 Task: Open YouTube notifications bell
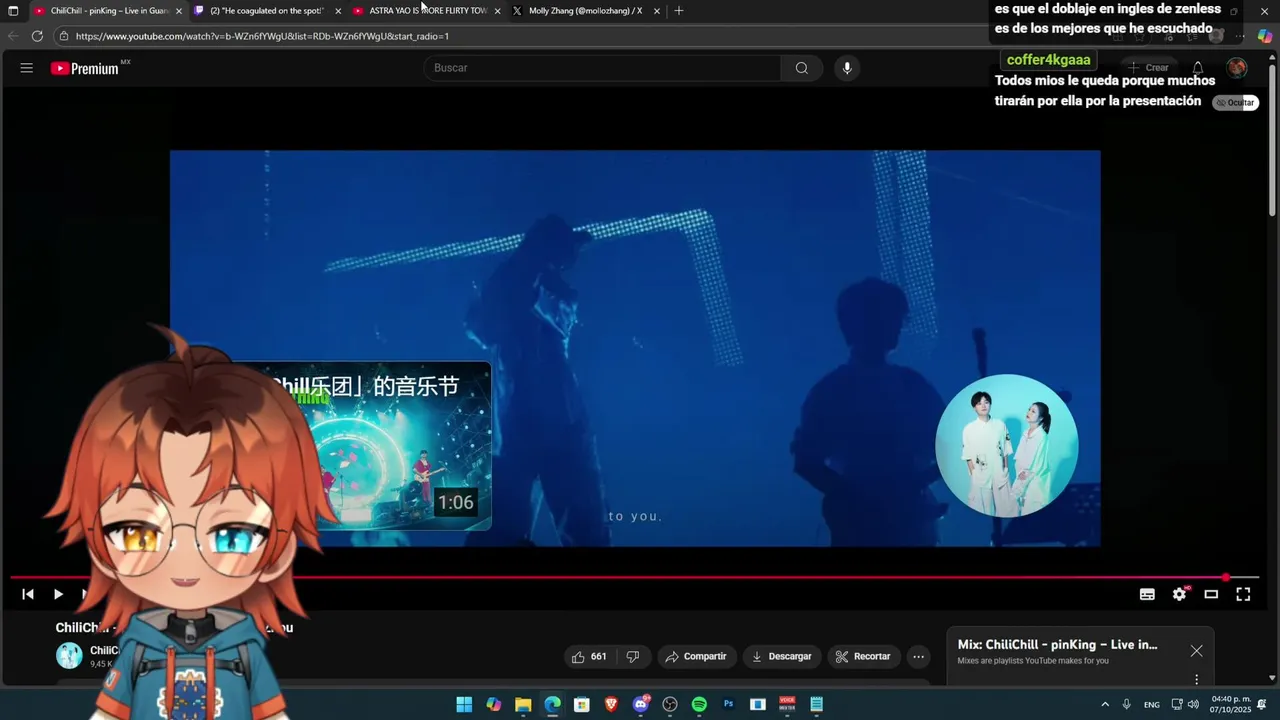click(x=1197, y=68)
